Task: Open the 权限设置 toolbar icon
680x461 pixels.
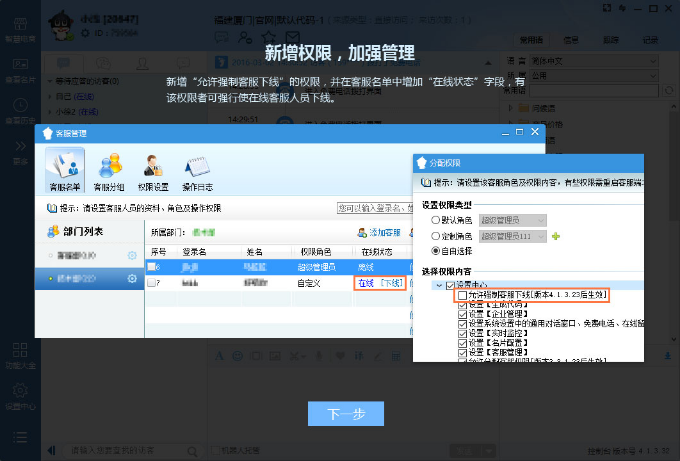Action: pyautogui.click(x=152, y=170)
